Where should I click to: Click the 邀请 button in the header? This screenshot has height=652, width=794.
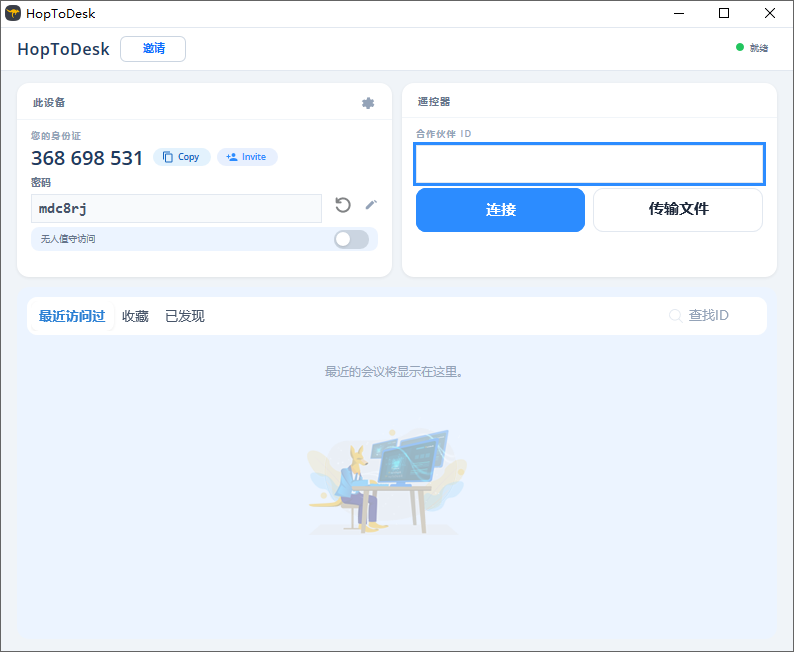[153, 49]
